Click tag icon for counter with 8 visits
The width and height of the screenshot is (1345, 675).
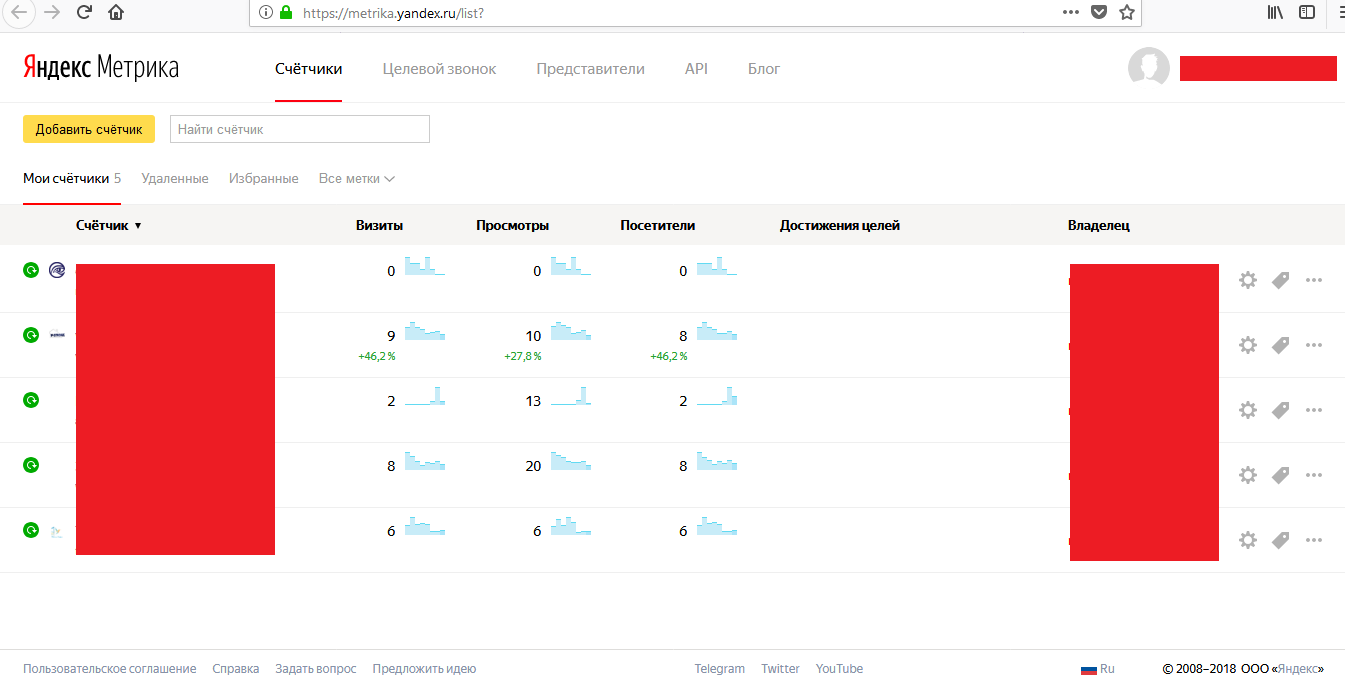[1280, 475]
